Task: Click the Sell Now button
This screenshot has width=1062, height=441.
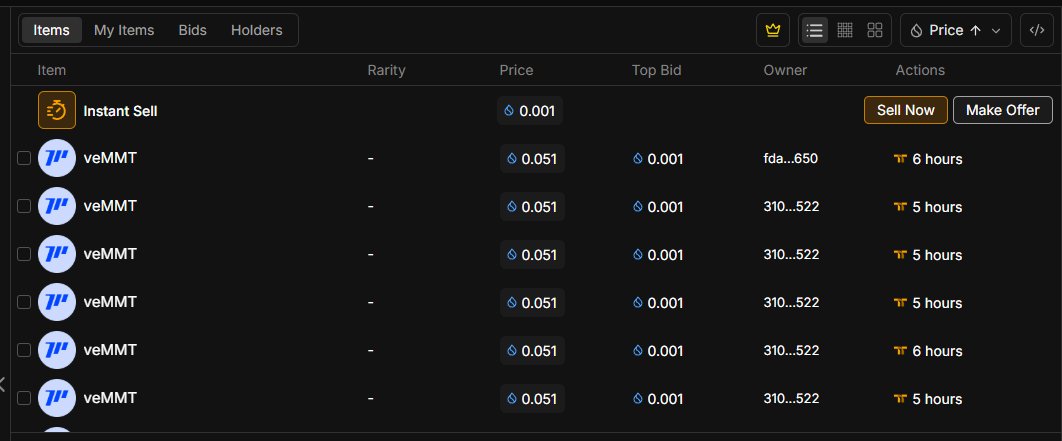Action: (x=906, y=110)
